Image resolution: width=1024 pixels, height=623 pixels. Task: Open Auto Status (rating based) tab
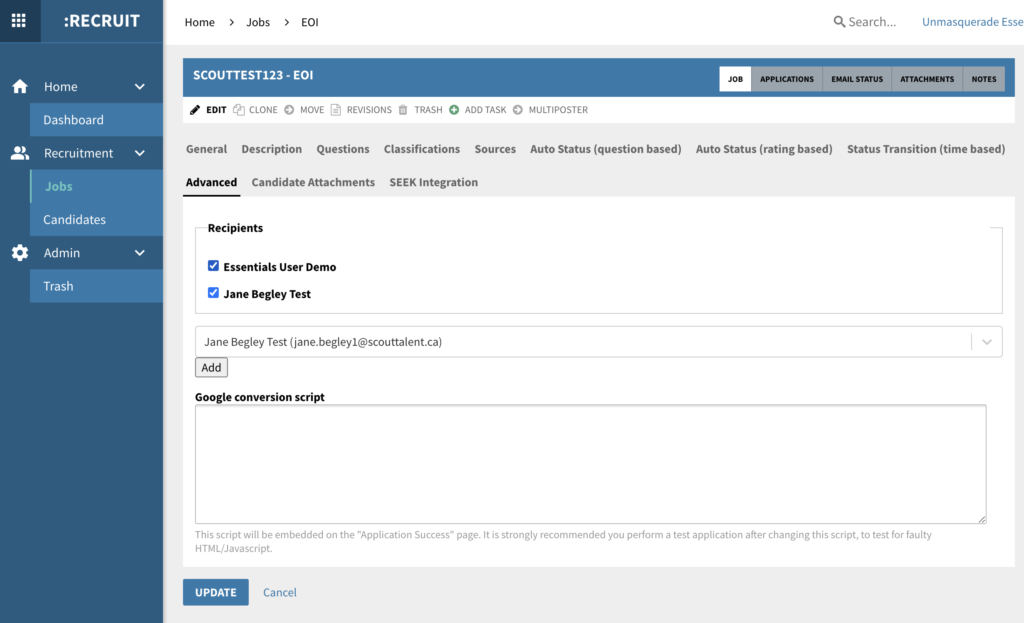764,149
